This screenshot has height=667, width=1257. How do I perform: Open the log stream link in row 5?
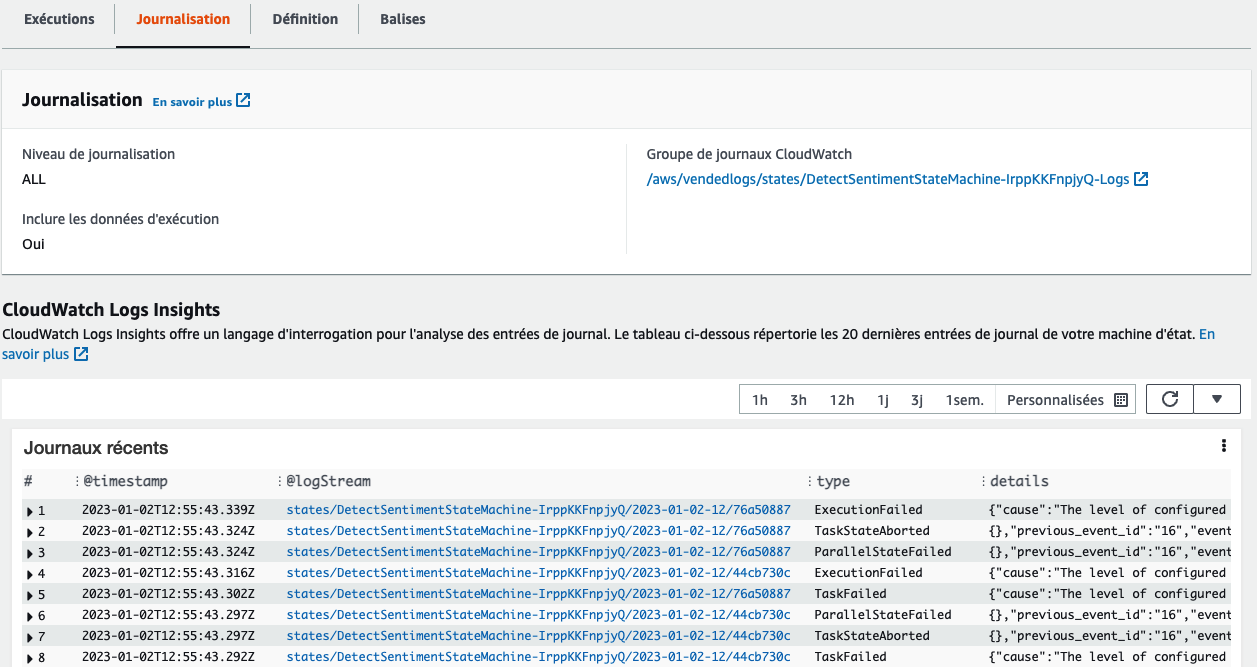point(539,594)
